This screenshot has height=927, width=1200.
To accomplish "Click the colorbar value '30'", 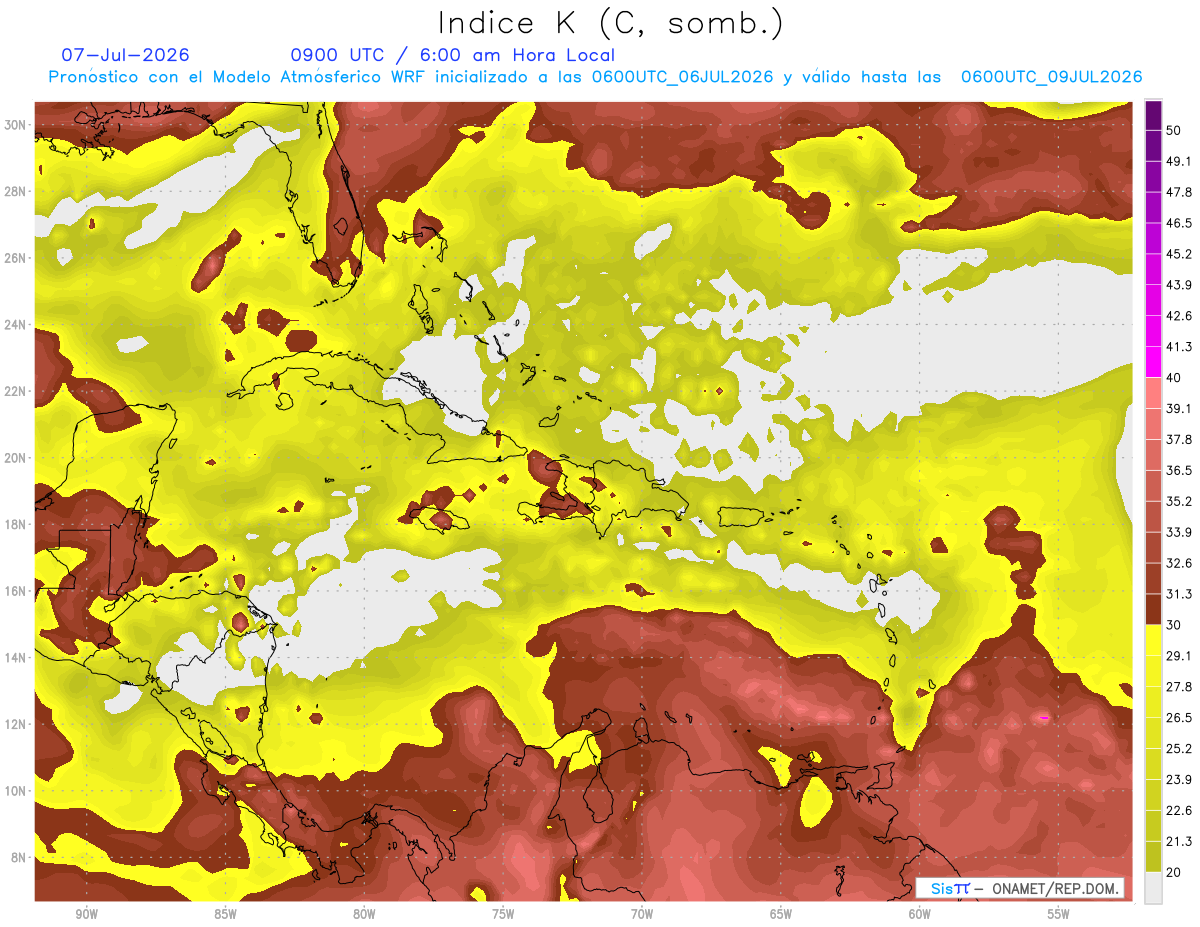I will [x=1176, y=625].
